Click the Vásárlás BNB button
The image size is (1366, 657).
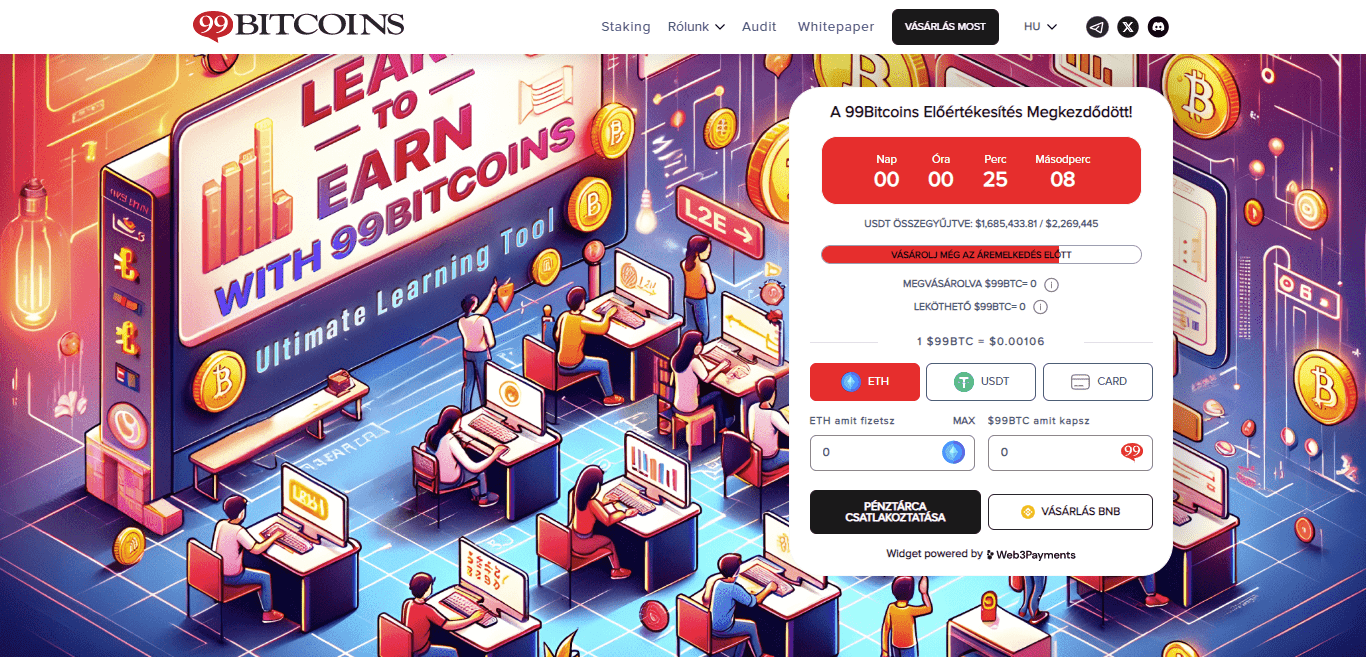point(1070,512)
